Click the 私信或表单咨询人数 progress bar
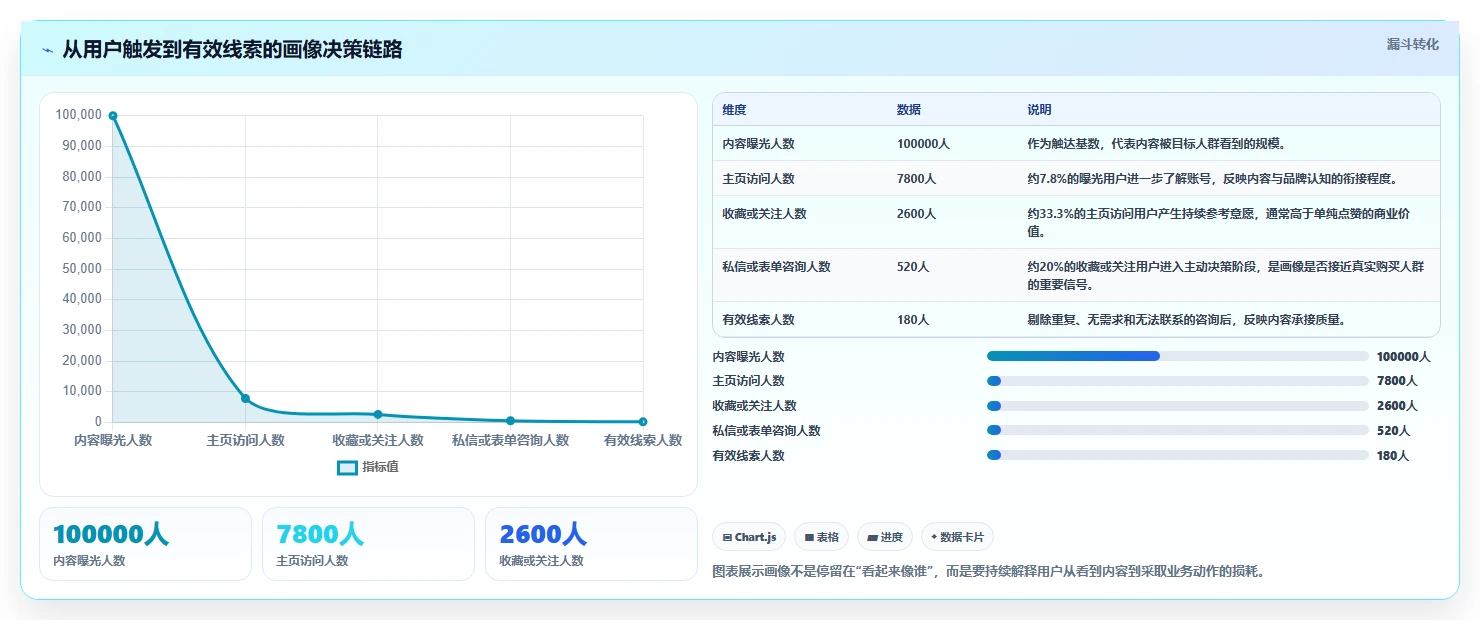The image size is (1480, 620). (x=1177, y=430)
